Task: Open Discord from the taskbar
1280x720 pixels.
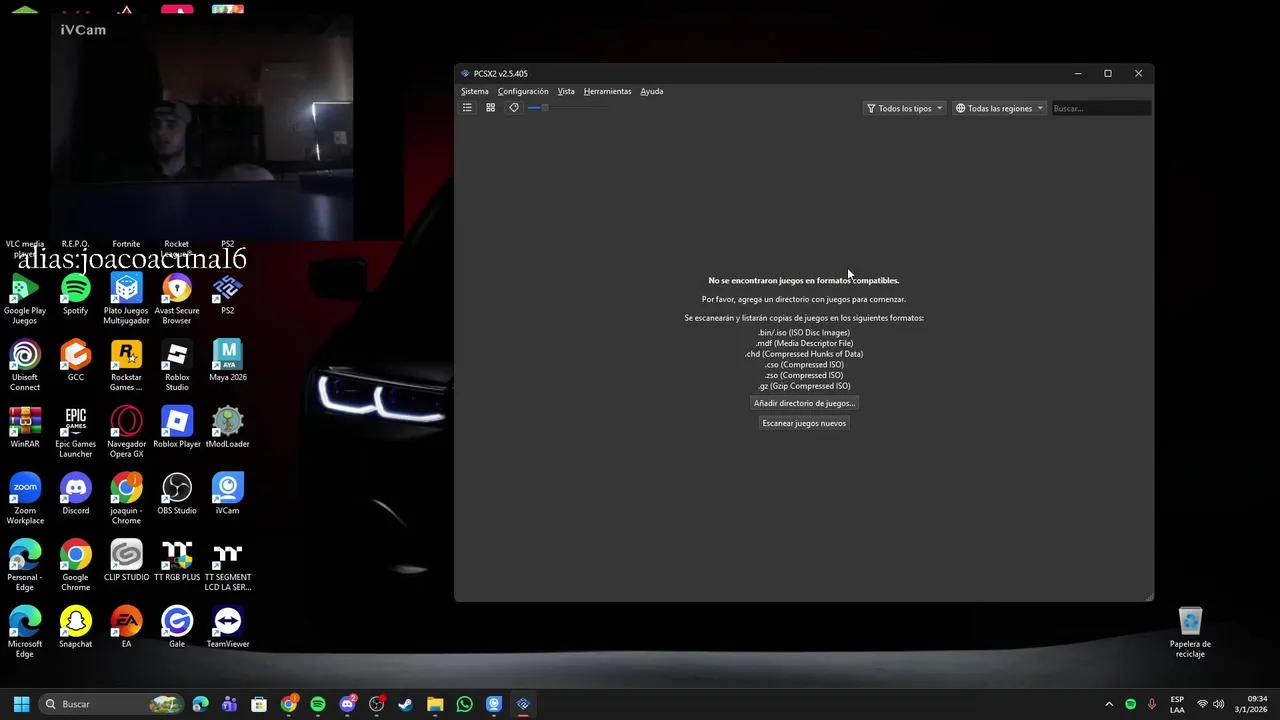Action: [347, 704]
